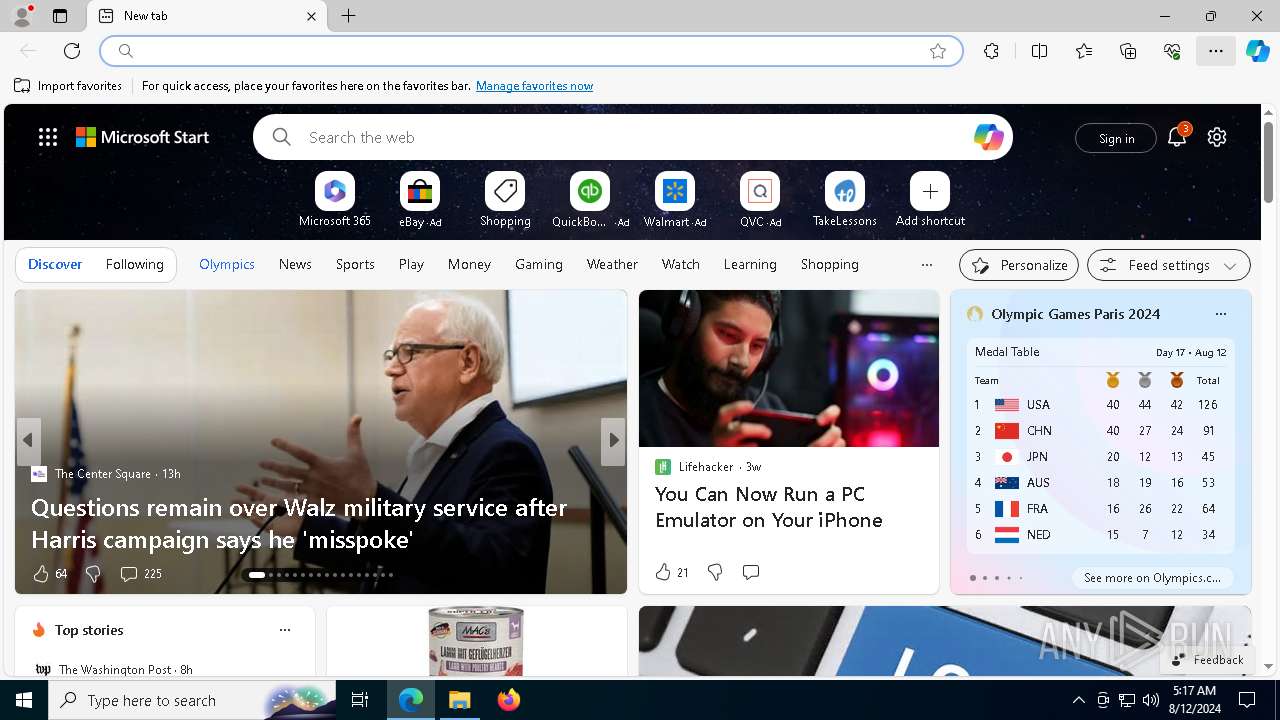Viewport: 1280px width, 720px height.
Task: Switch to the Discover tab
Action: (x=55, y=264)
